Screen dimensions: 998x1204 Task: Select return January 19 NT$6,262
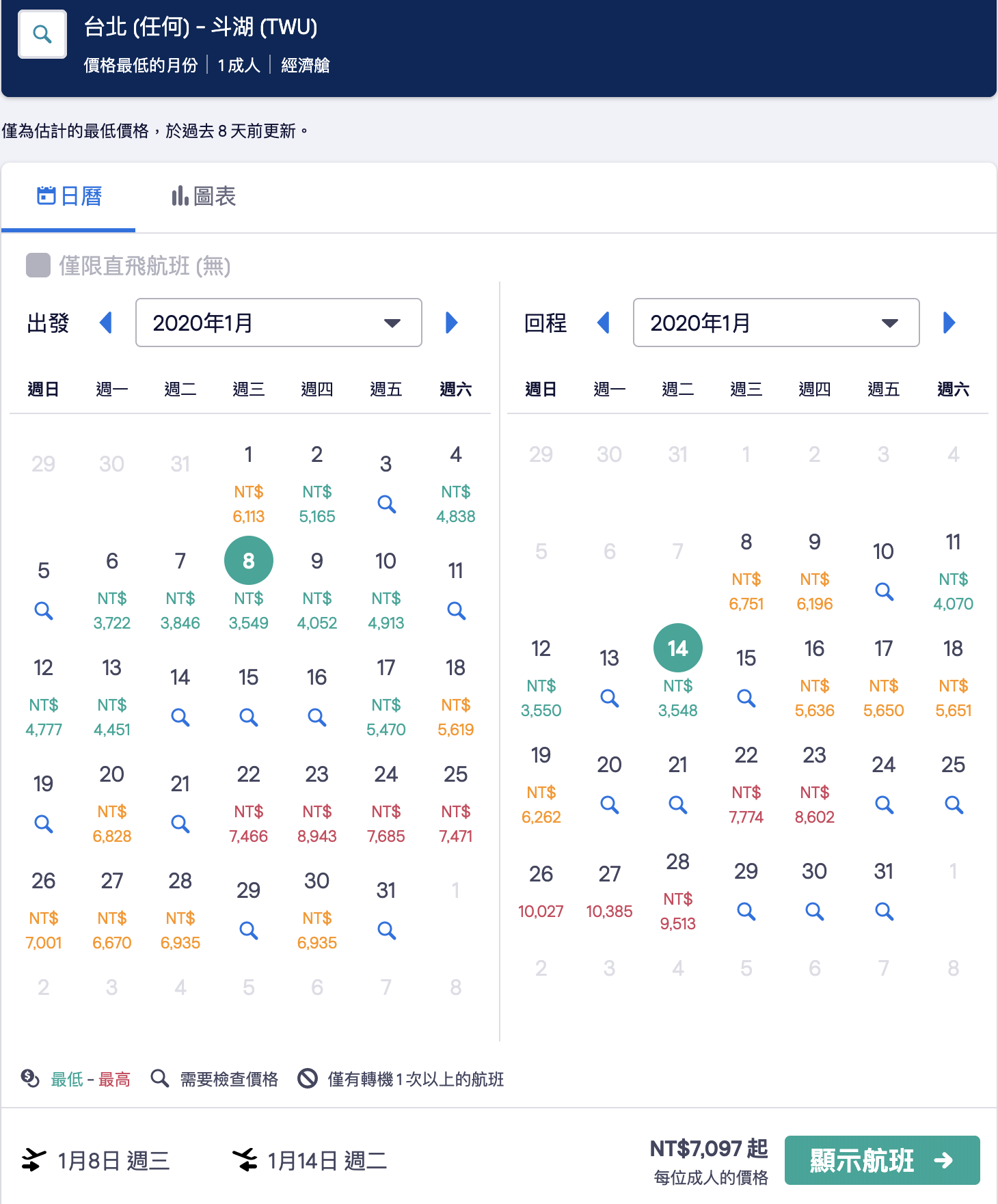coord(541,785)
